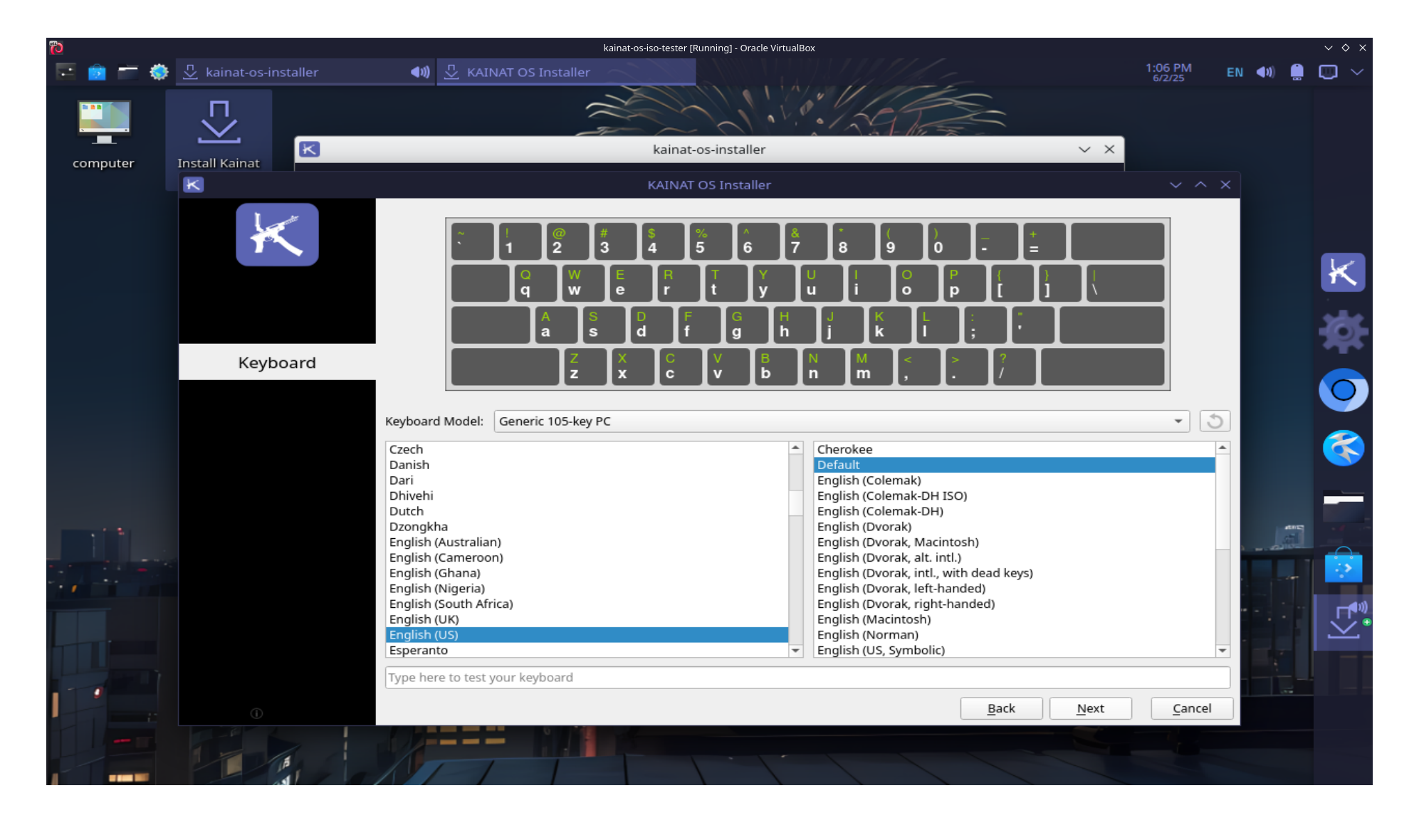Viewport: 1419px width, 840px height.
Task: Click the variant list scroll-up arrow
Action: point(1222,448)
